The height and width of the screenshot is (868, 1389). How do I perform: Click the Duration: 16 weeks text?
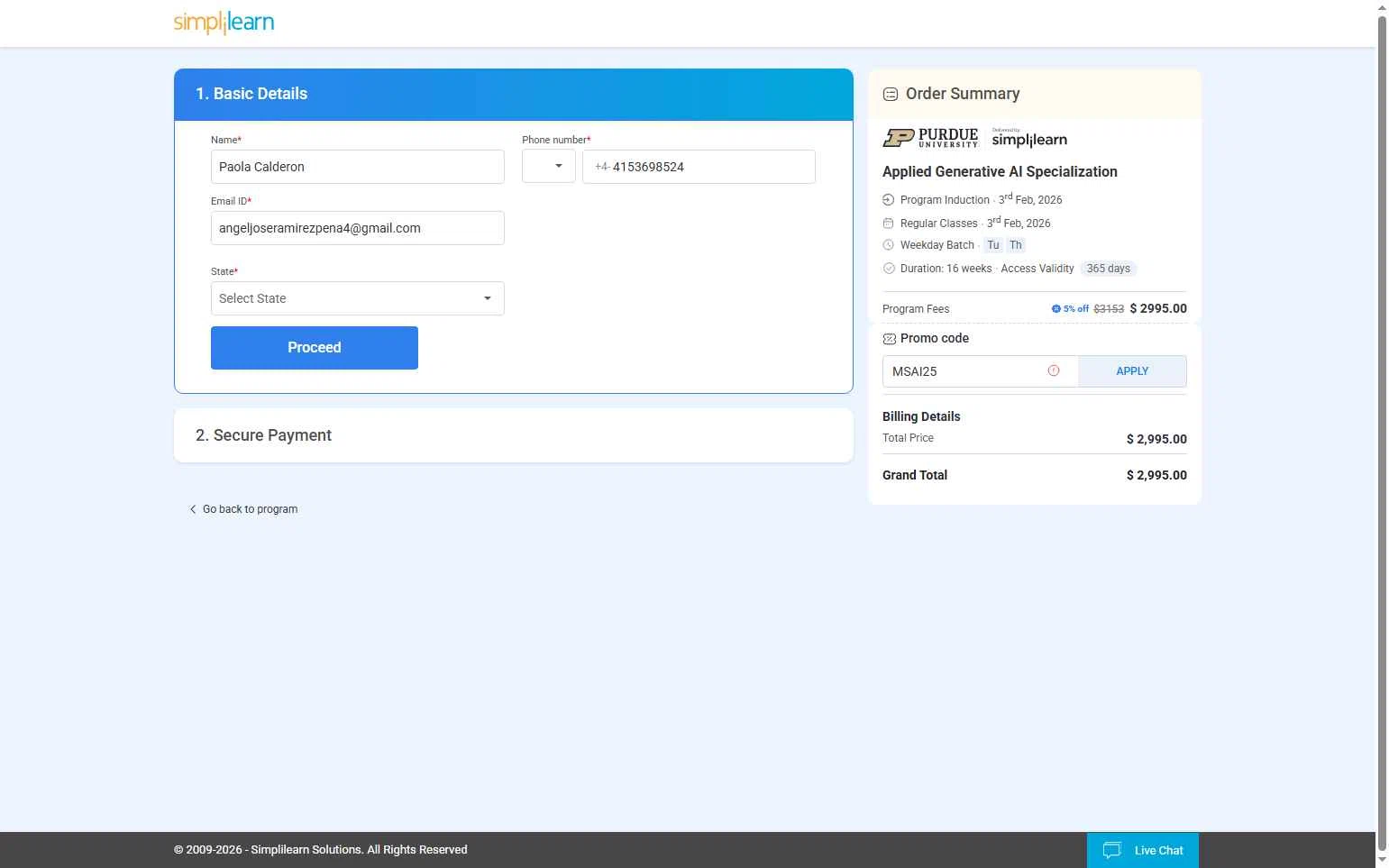(x=946, y=269)
